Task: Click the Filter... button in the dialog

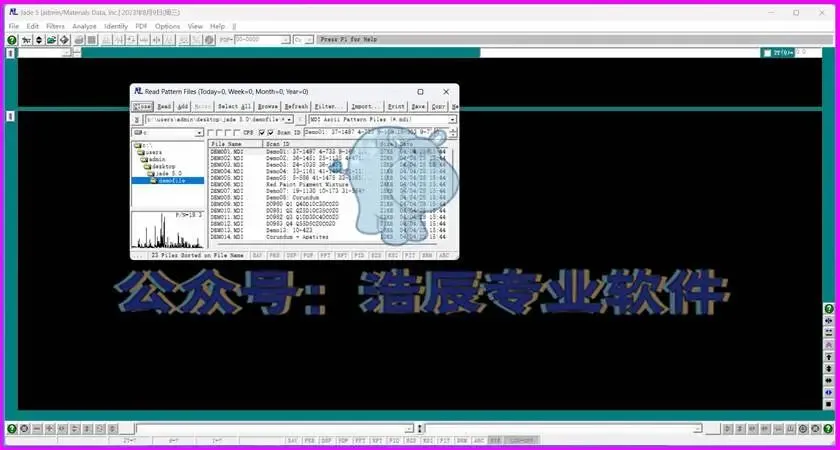Action: [329, 107]
